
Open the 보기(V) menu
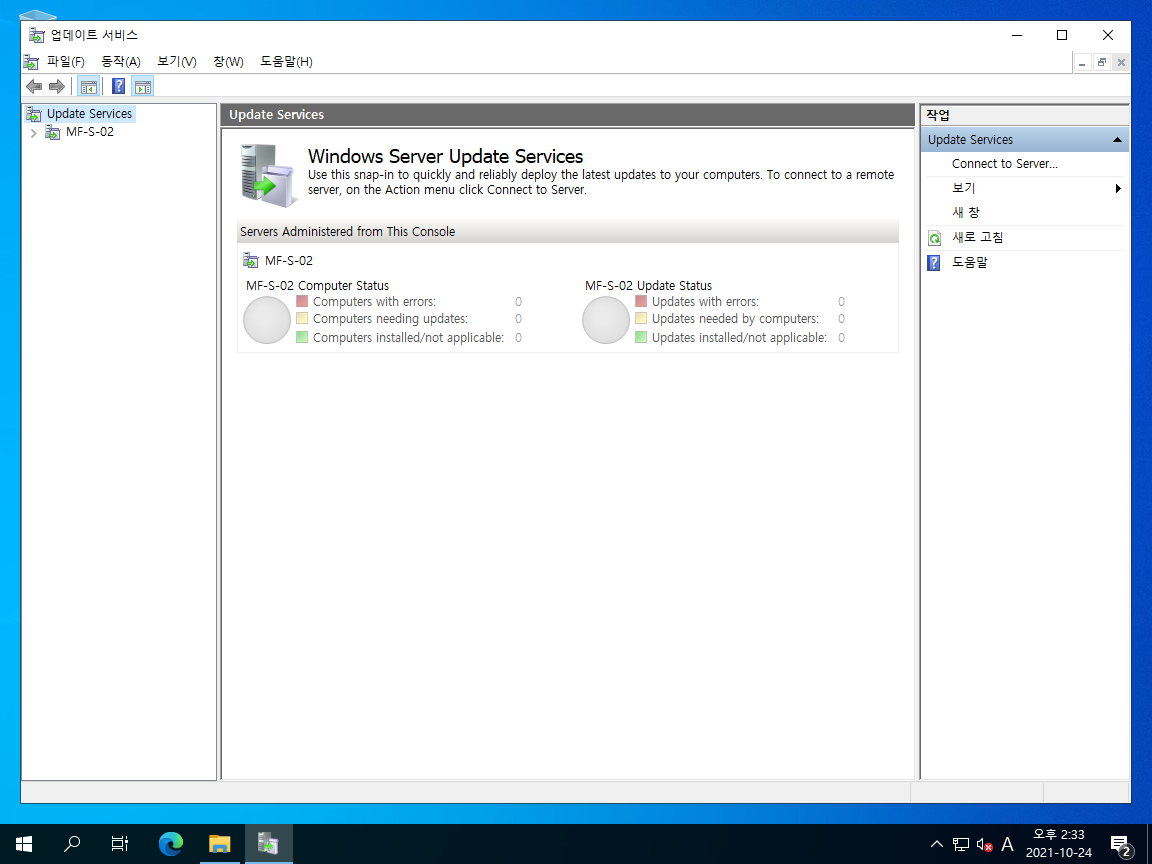(x=177, y=62)
